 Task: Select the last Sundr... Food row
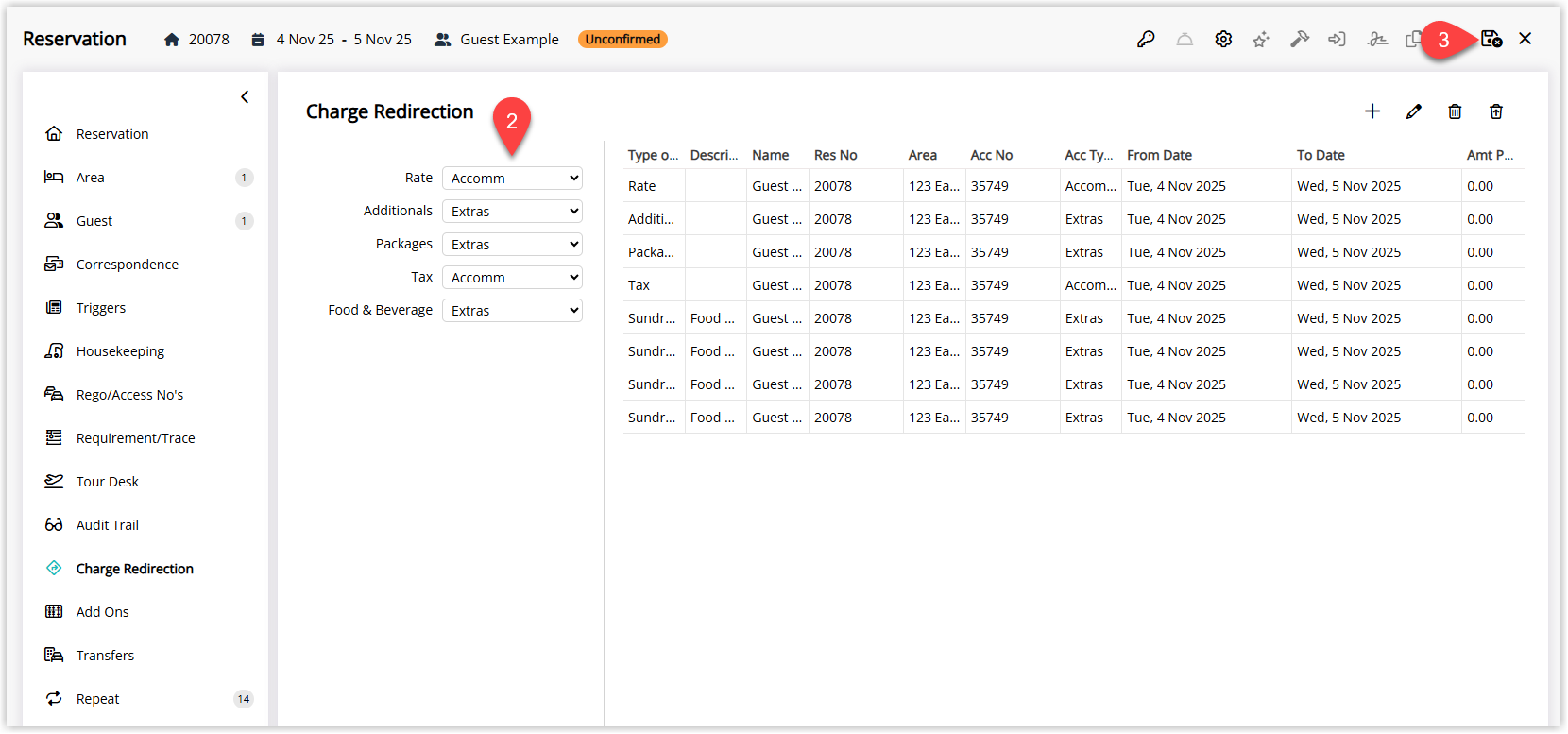click(x=1074, y=418)
